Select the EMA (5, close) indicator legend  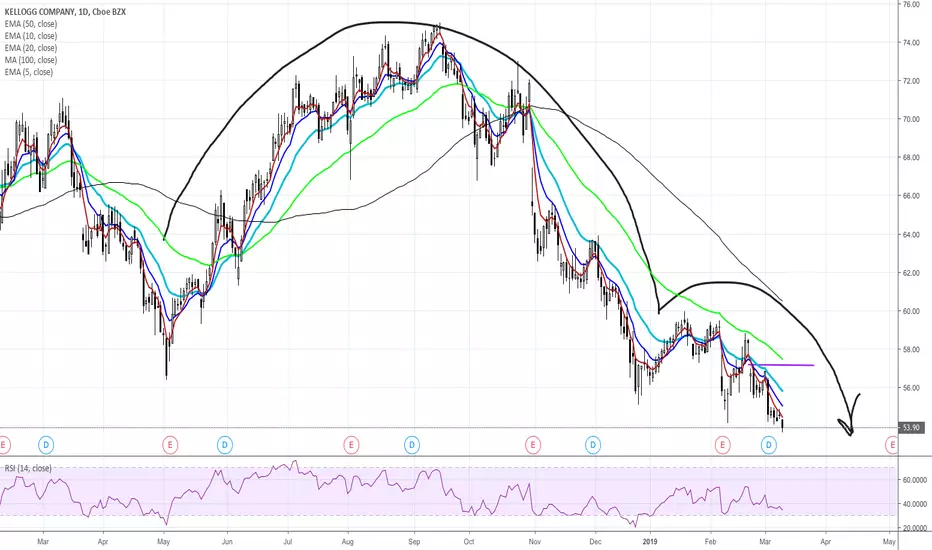pyautogui.click(x=29, y=72)
